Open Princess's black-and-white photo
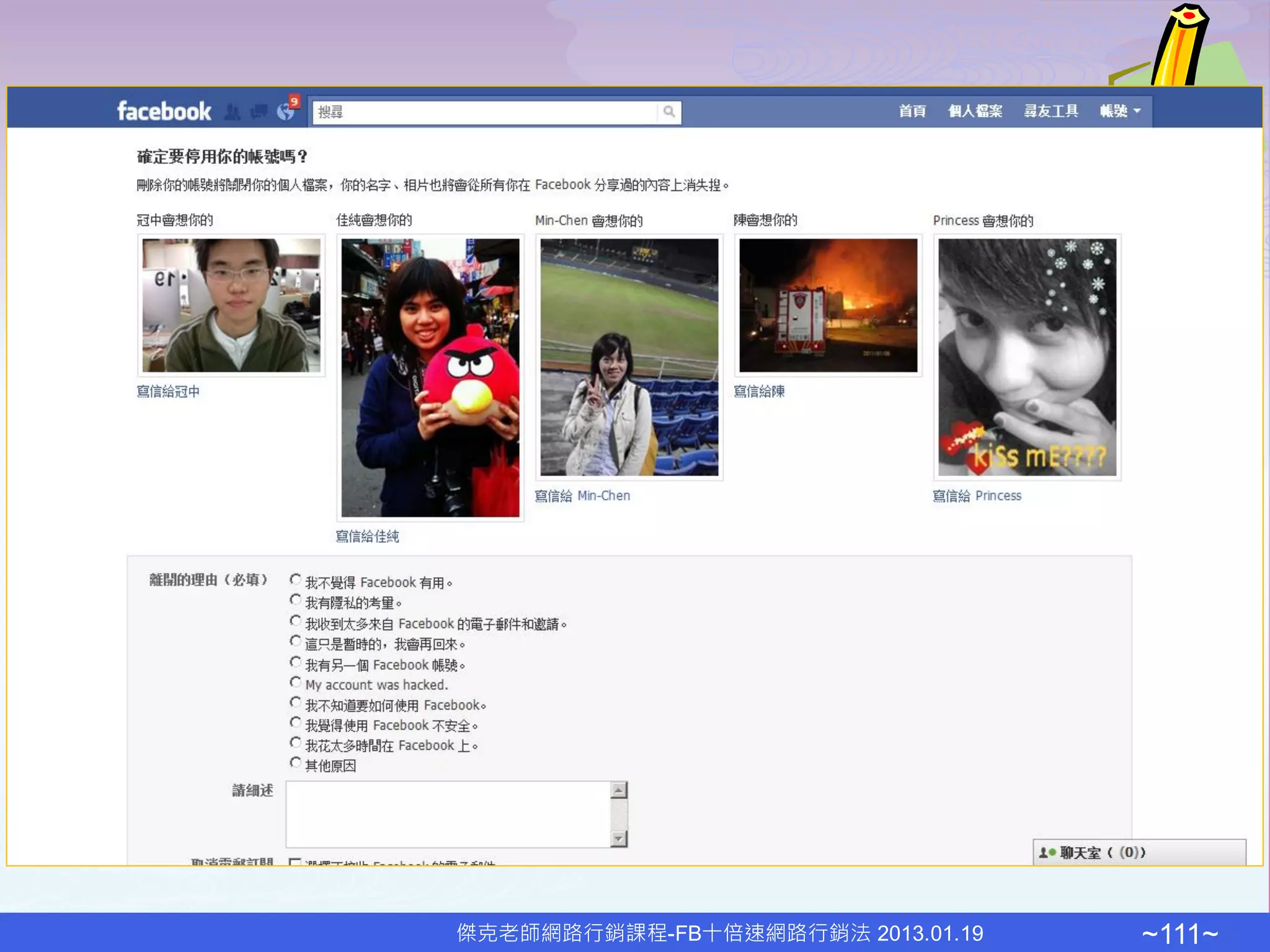 pyautogui.click(x=1028, y=357)
